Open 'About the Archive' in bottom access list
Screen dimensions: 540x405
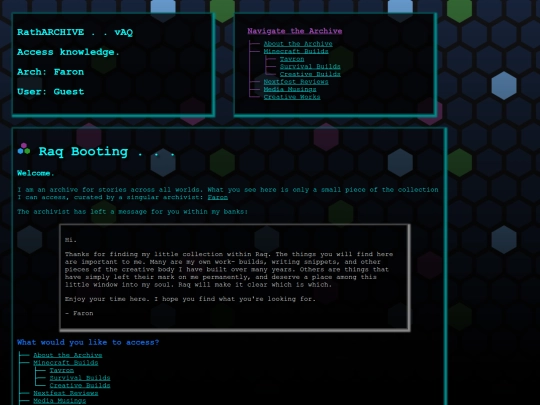[x=68, y=355]
